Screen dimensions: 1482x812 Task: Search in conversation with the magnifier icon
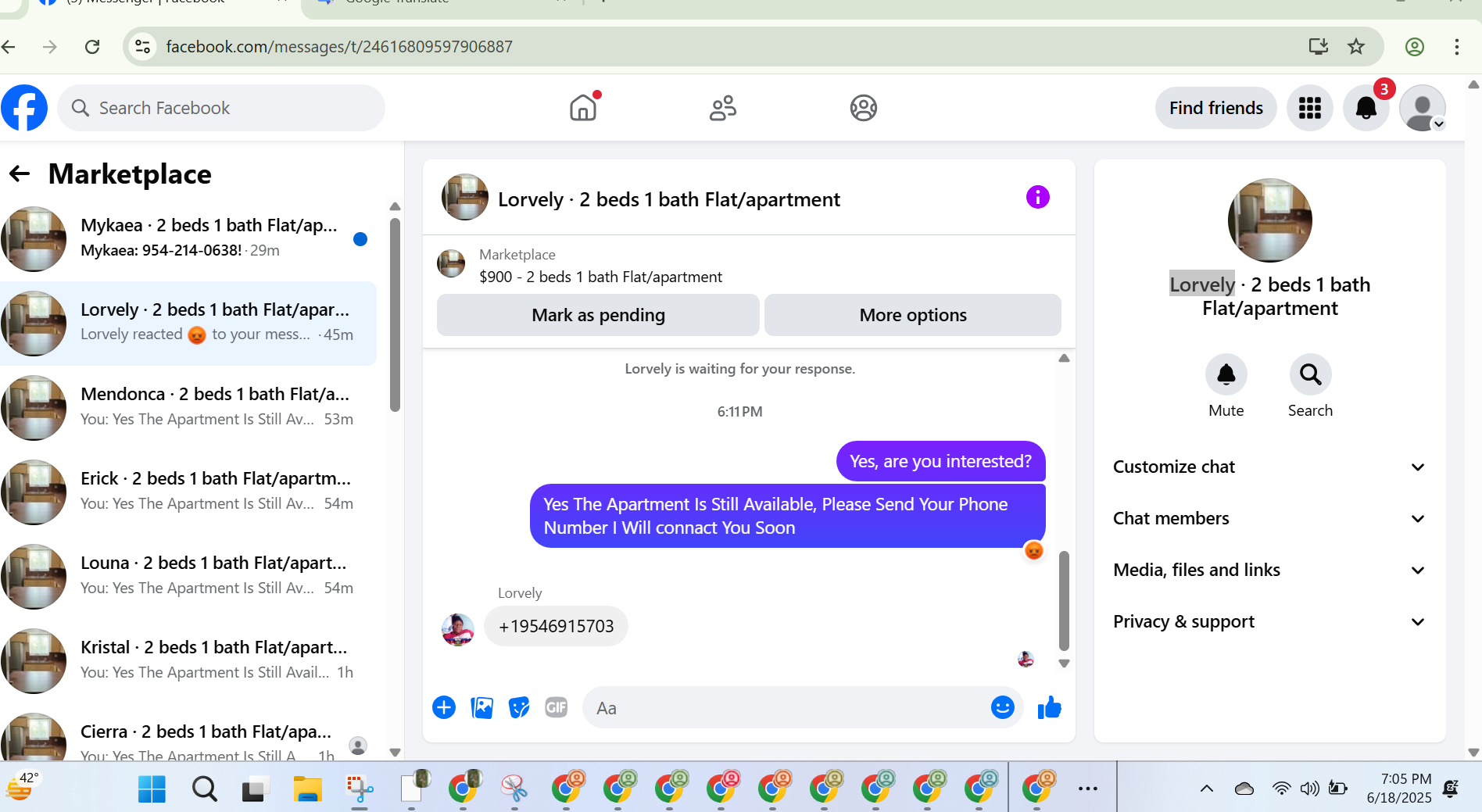pyautogui.click(x=1311, y=375)
